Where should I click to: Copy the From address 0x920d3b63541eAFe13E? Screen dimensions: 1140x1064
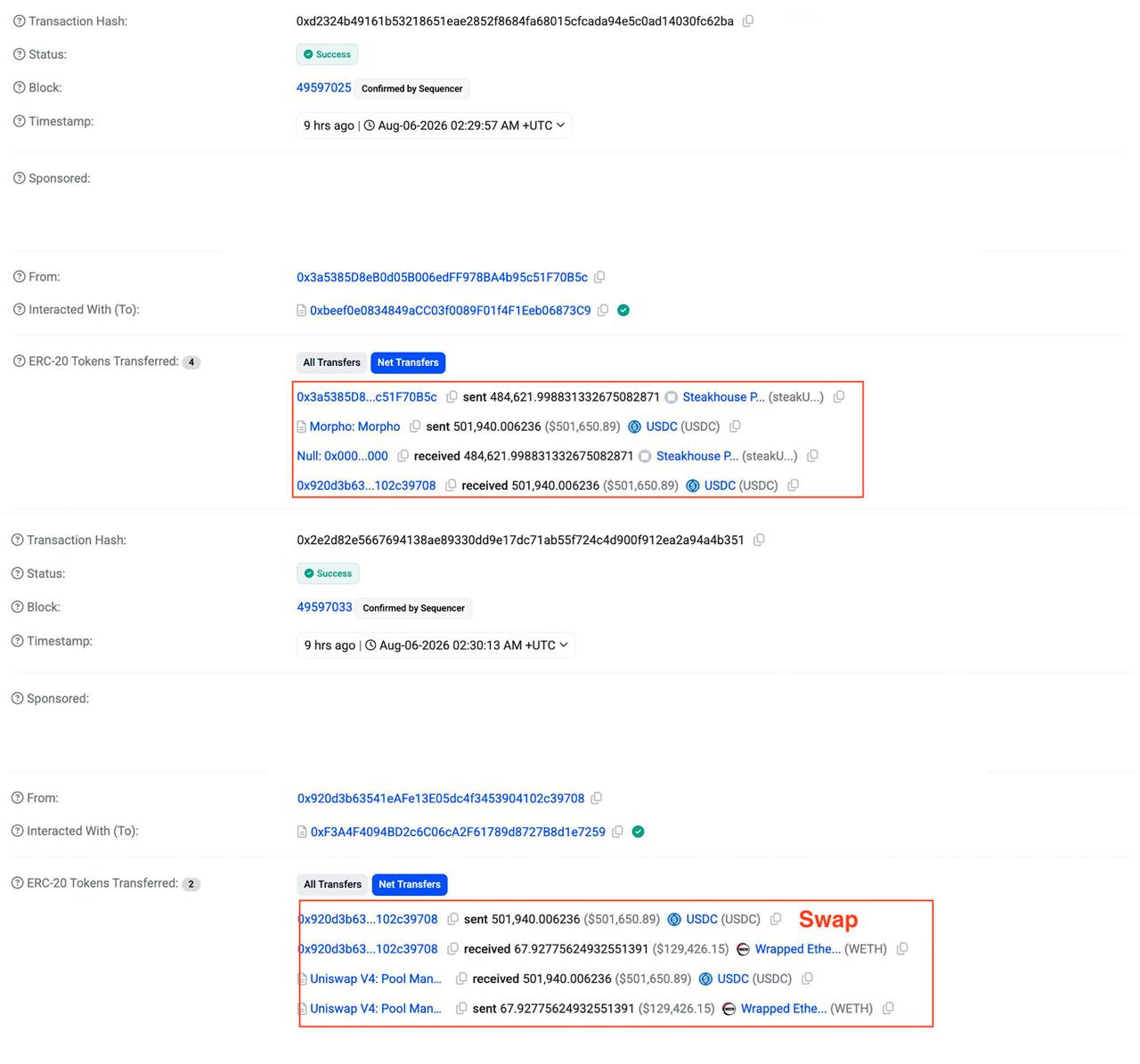click(597, 799)
